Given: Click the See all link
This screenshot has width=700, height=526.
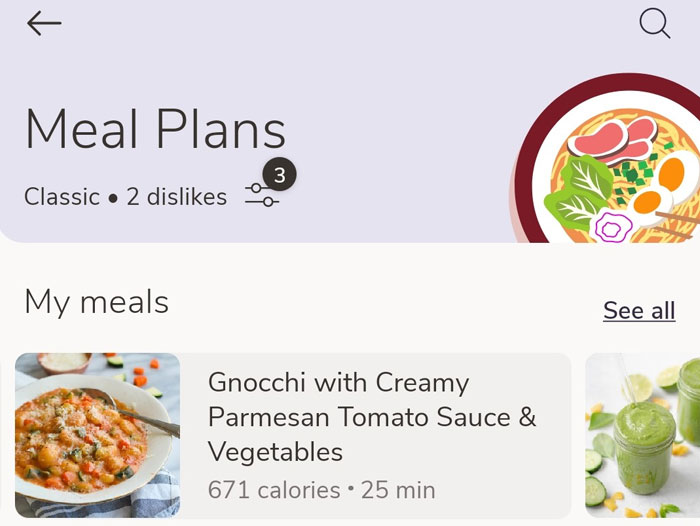Looking at the screenshot, I should click(639, 311).
